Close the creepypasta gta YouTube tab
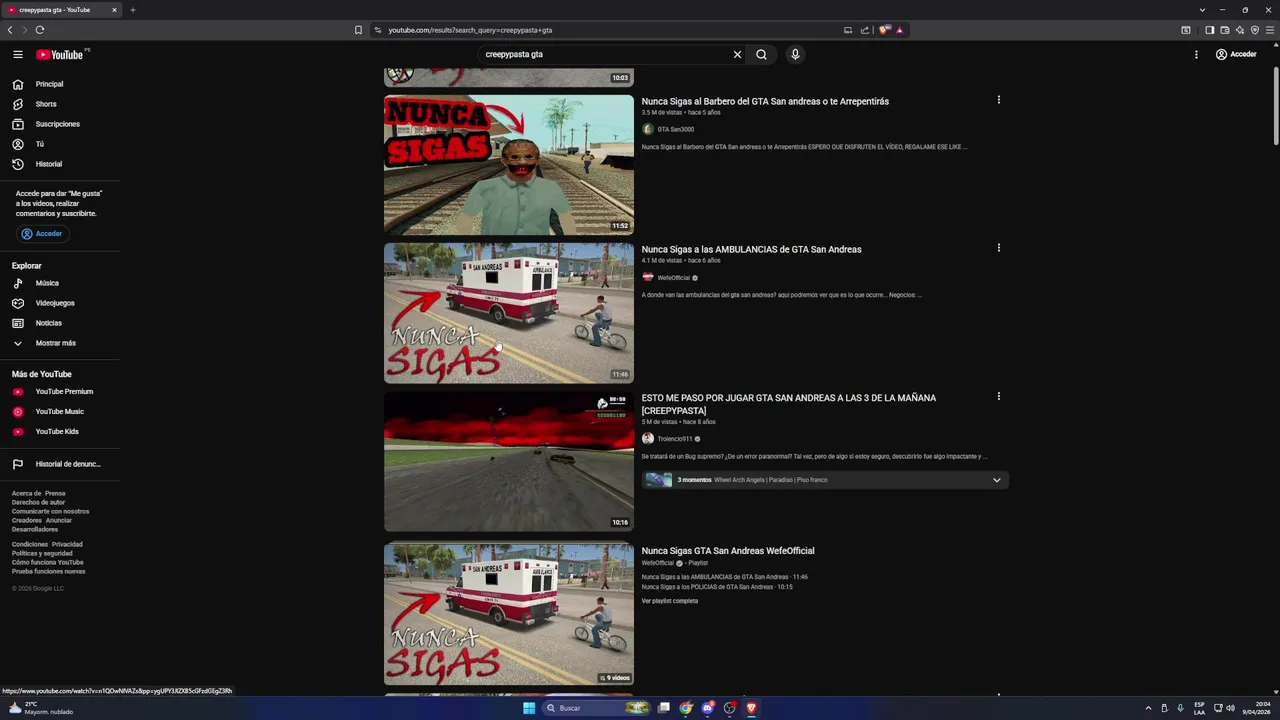The image size is (1280, 720). 114,10
